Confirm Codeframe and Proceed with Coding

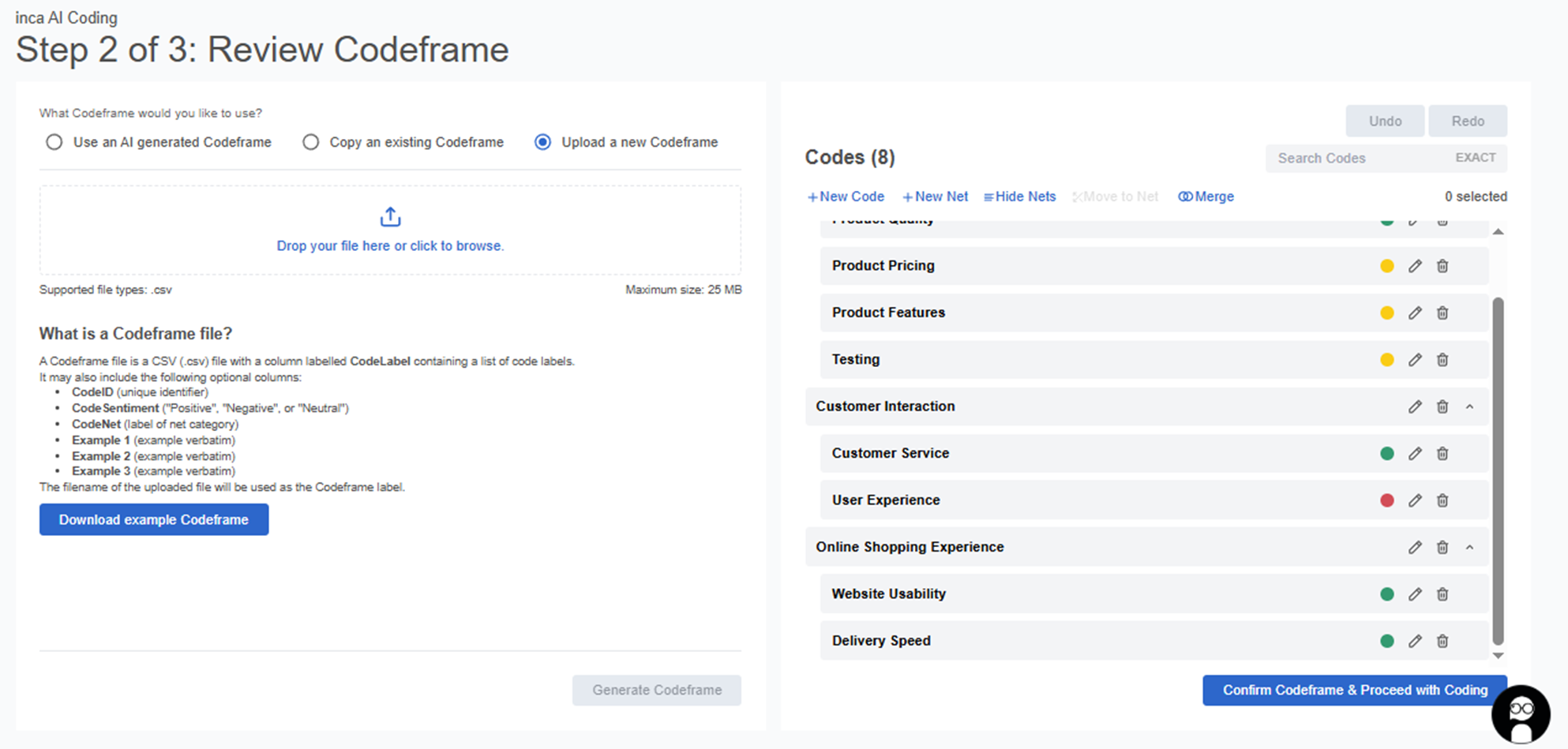click(1354, 690)
